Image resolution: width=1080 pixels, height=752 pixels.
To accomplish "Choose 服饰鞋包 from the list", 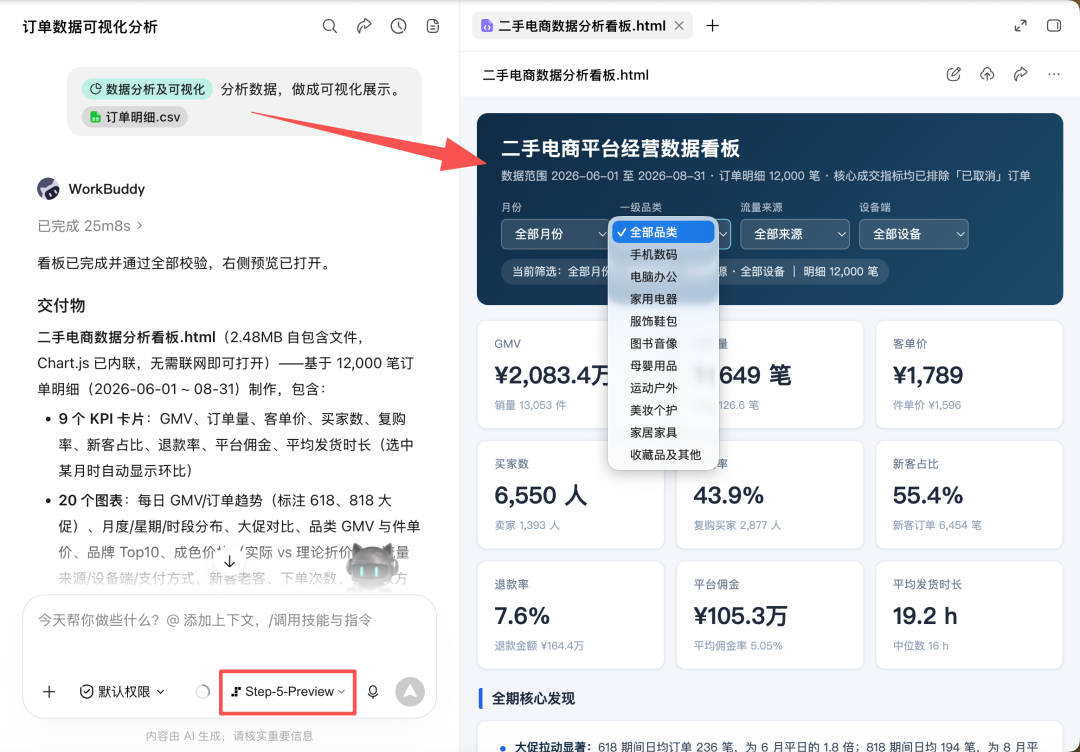I will pos(663,322).
